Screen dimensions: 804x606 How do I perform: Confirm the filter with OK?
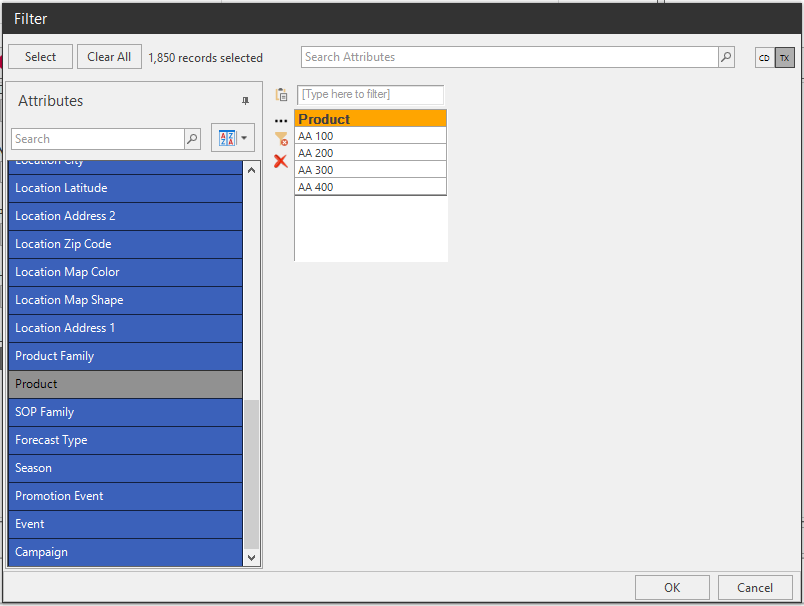[672, 588]
